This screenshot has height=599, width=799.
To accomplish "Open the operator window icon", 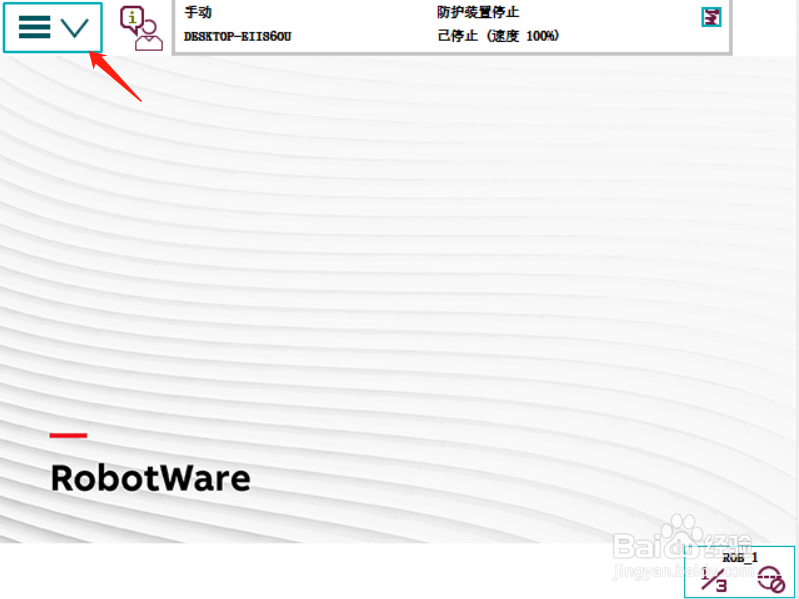I will [141, 28].
